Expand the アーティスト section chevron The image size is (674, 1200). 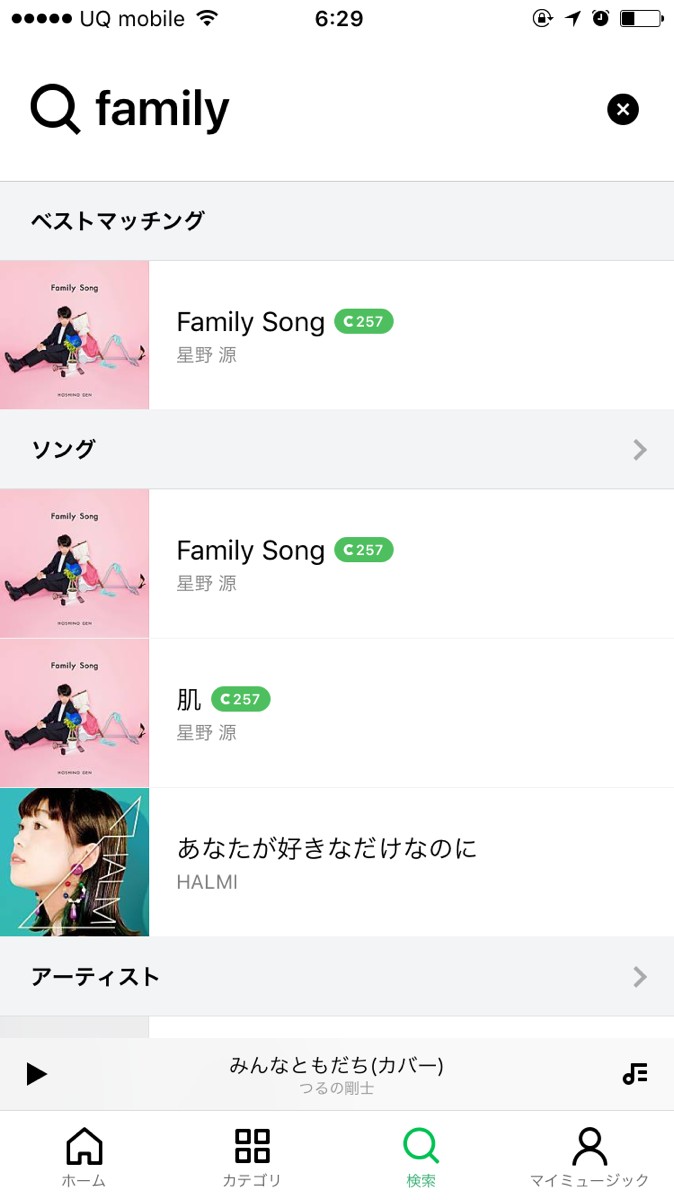click(640, 977)
